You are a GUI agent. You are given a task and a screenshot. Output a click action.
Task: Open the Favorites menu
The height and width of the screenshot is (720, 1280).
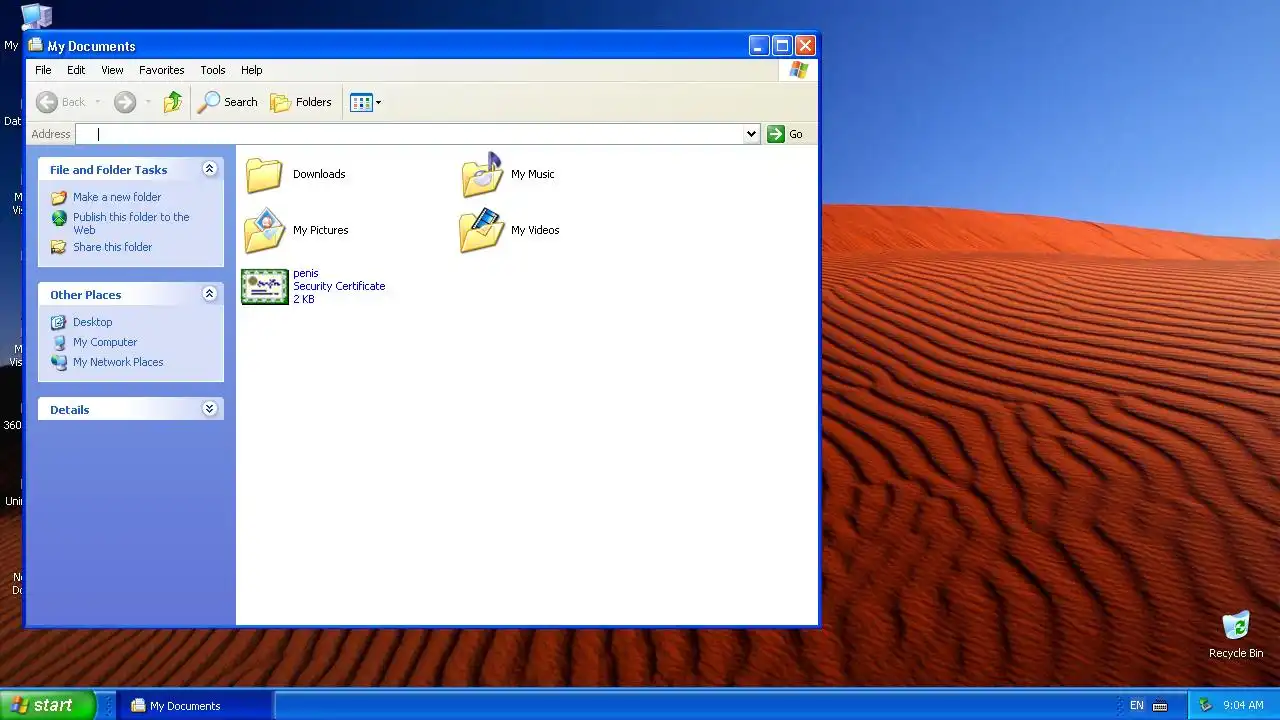tap(161, 70)
